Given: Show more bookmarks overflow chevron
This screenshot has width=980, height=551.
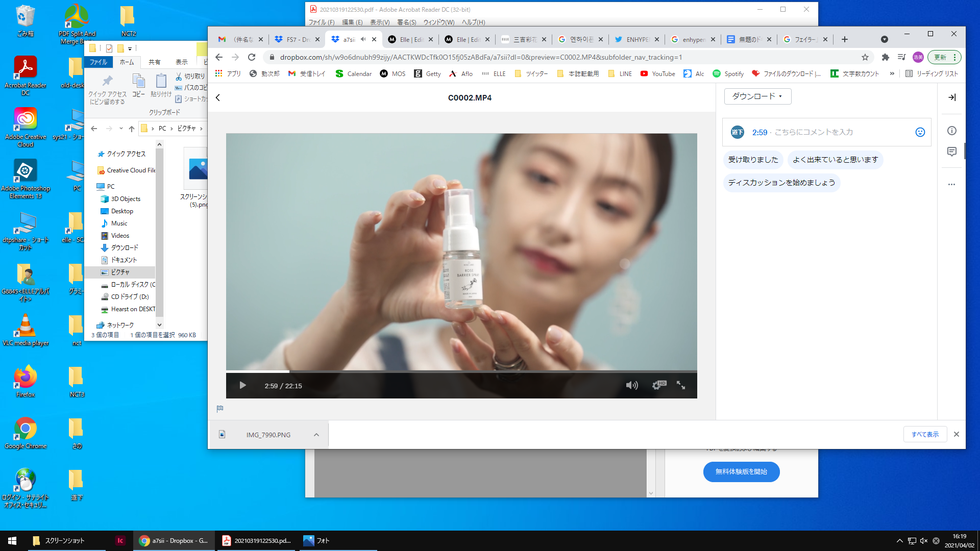Looking at the screenshot, I should click(892, 74).
